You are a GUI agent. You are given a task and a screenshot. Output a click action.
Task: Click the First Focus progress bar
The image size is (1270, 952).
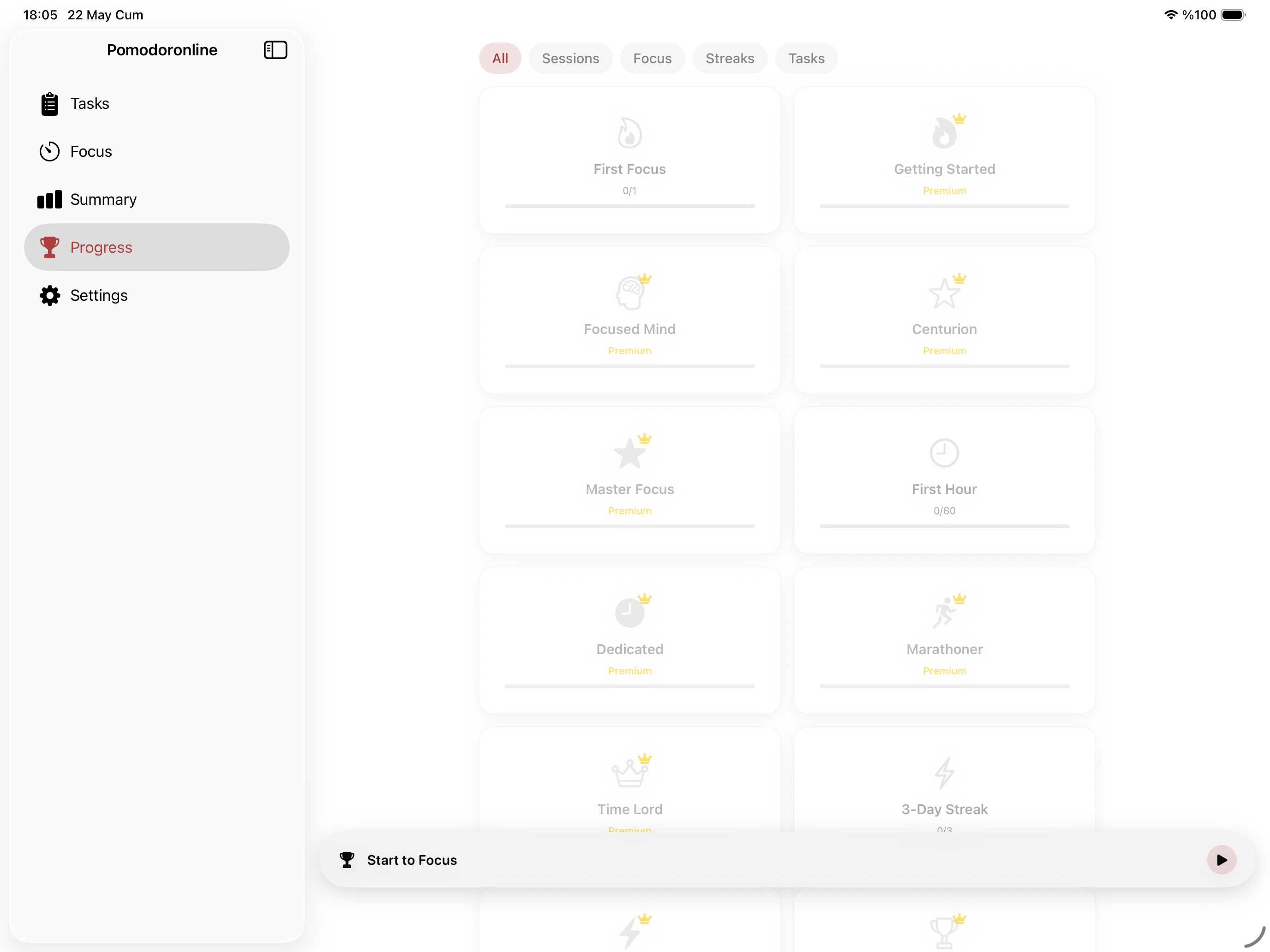[x=629, y=206]
